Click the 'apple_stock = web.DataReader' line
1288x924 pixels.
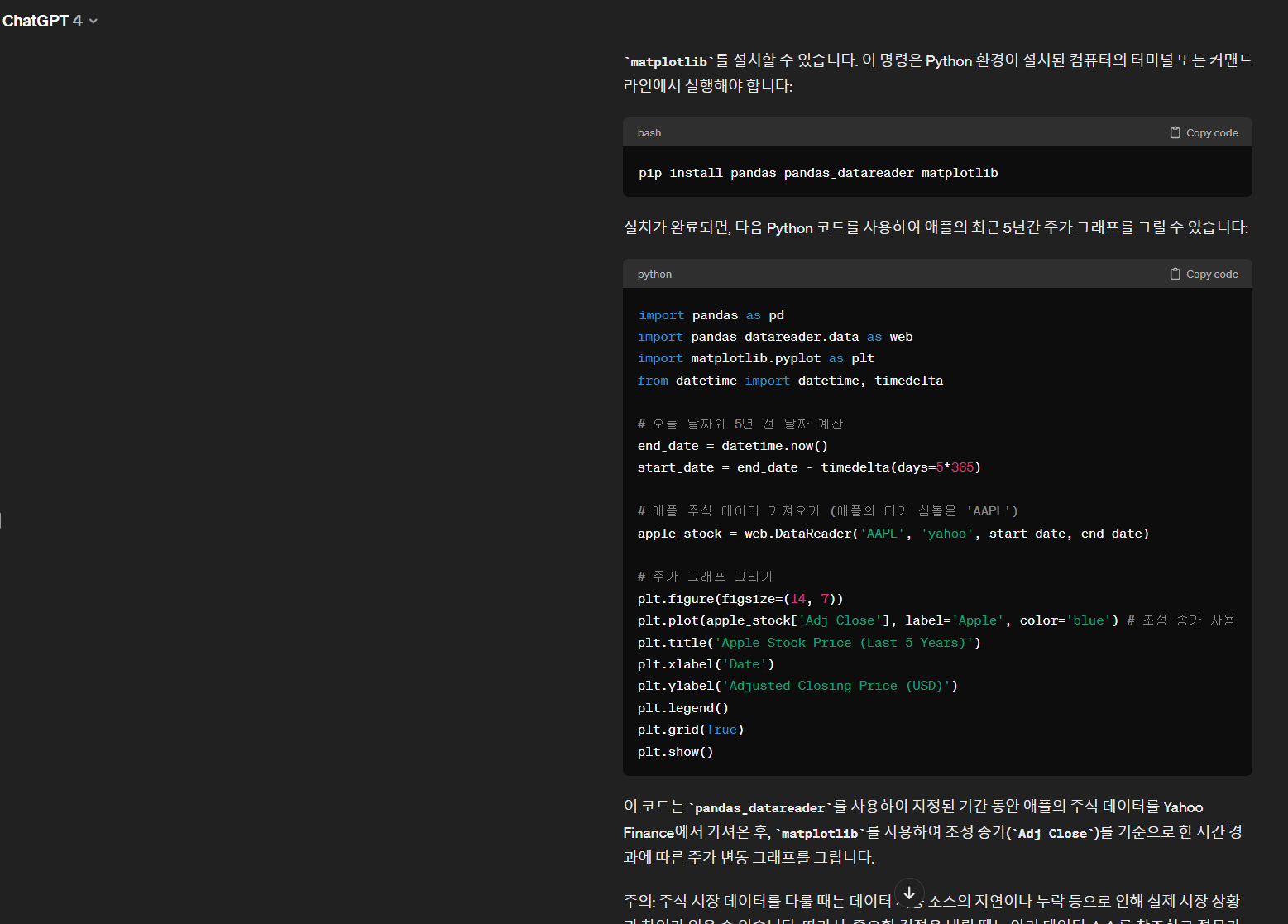[x=893, y=534]
